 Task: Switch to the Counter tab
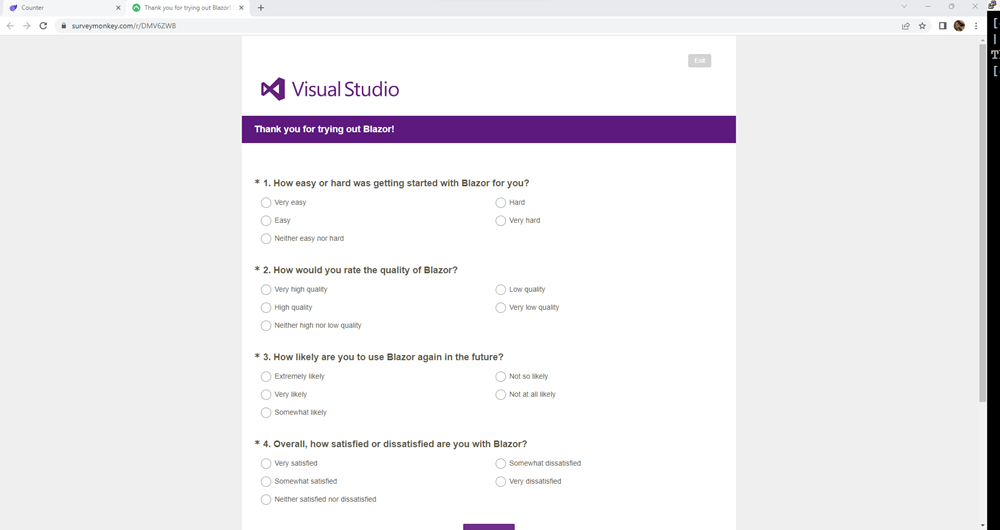(63, 8)
